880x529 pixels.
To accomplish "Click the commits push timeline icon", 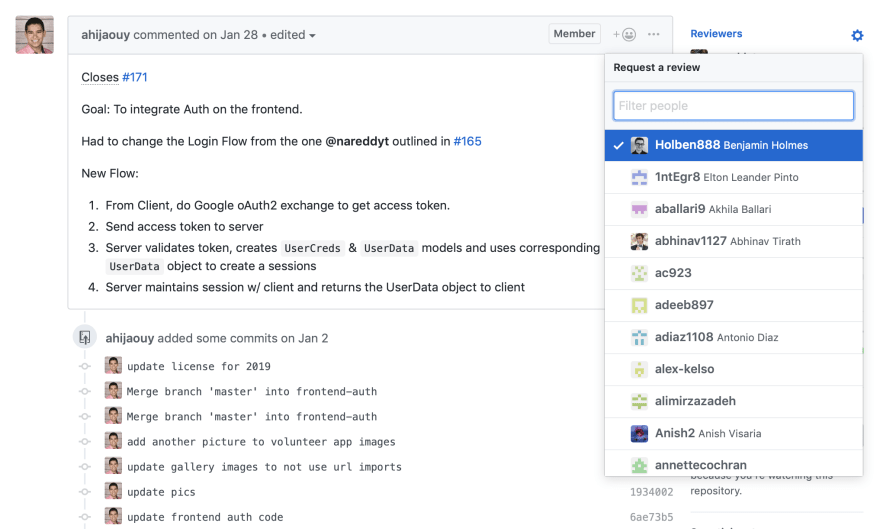I will [x=85, y=337].
